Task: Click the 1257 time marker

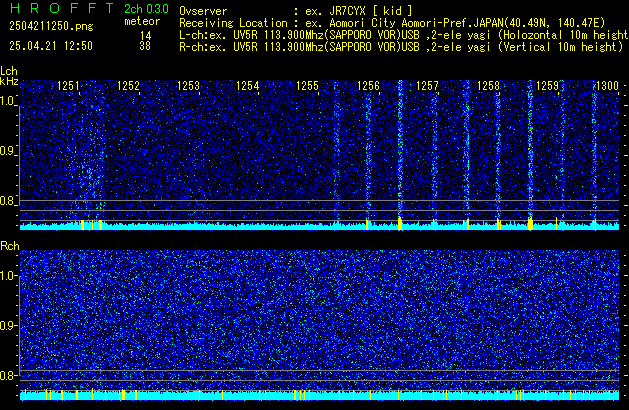Action: click(428, 86)
